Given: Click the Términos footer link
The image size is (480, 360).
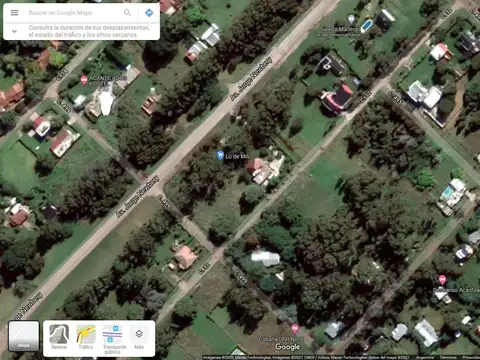Looking at the screenshot, I should pyautogui.click(x=448, y=357).
